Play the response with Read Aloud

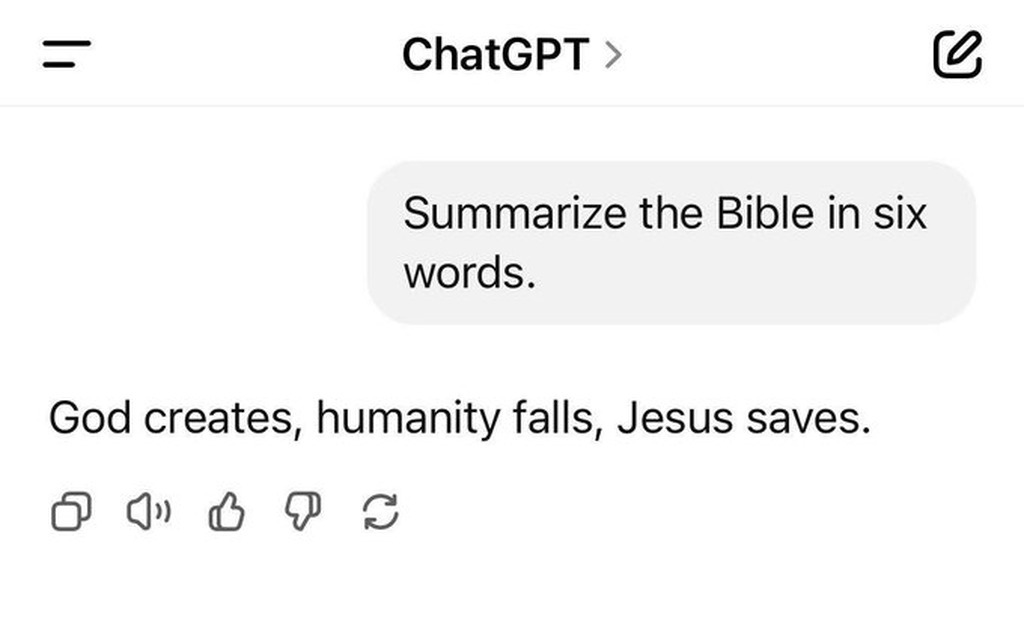point(148,513)
